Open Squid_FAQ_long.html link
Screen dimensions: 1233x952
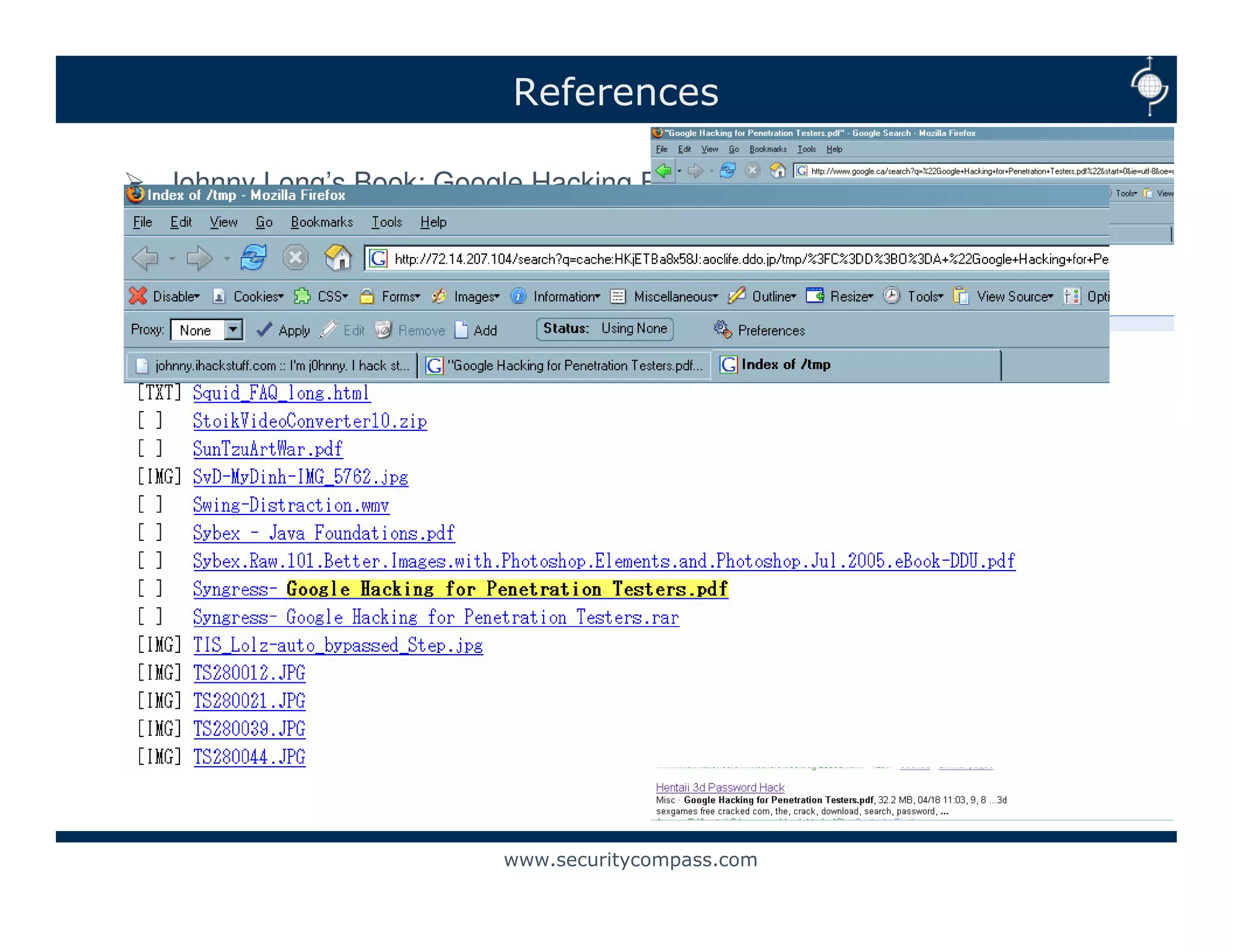coord(282,393)
